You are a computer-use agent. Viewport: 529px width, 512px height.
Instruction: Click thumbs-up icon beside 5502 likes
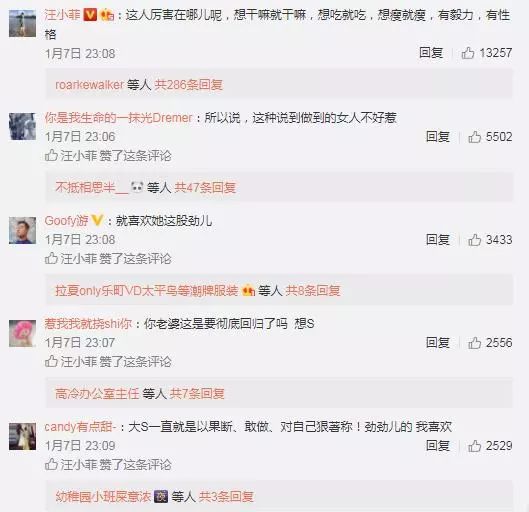coord(474,137)
